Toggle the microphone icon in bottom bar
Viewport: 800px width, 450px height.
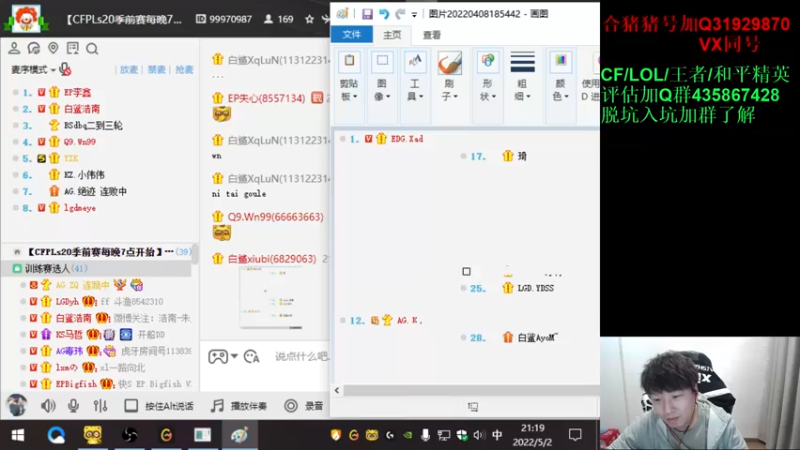pyautogui.click(x=73, y=406)
